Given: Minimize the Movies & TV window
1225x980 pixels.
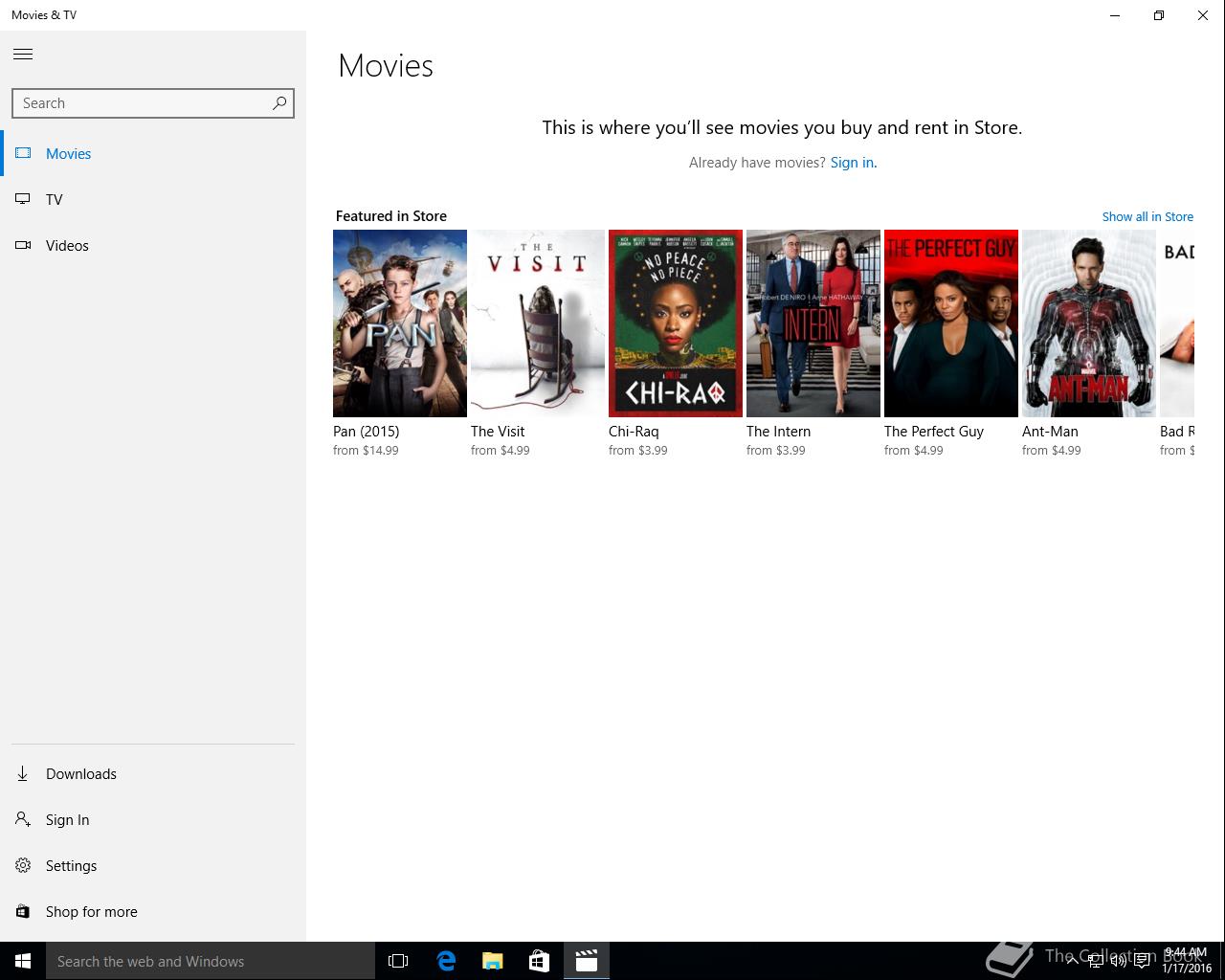Looking at the screenshot, I should (1115, 15).
